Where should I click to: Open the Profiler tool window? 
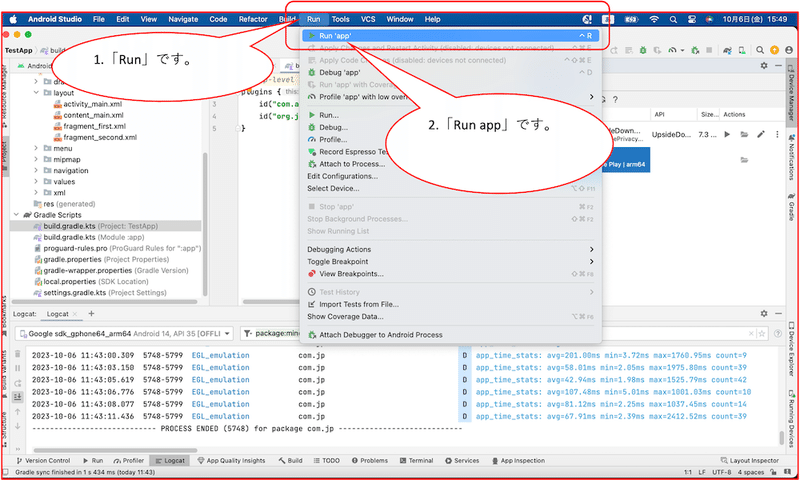tap(129, 461)
